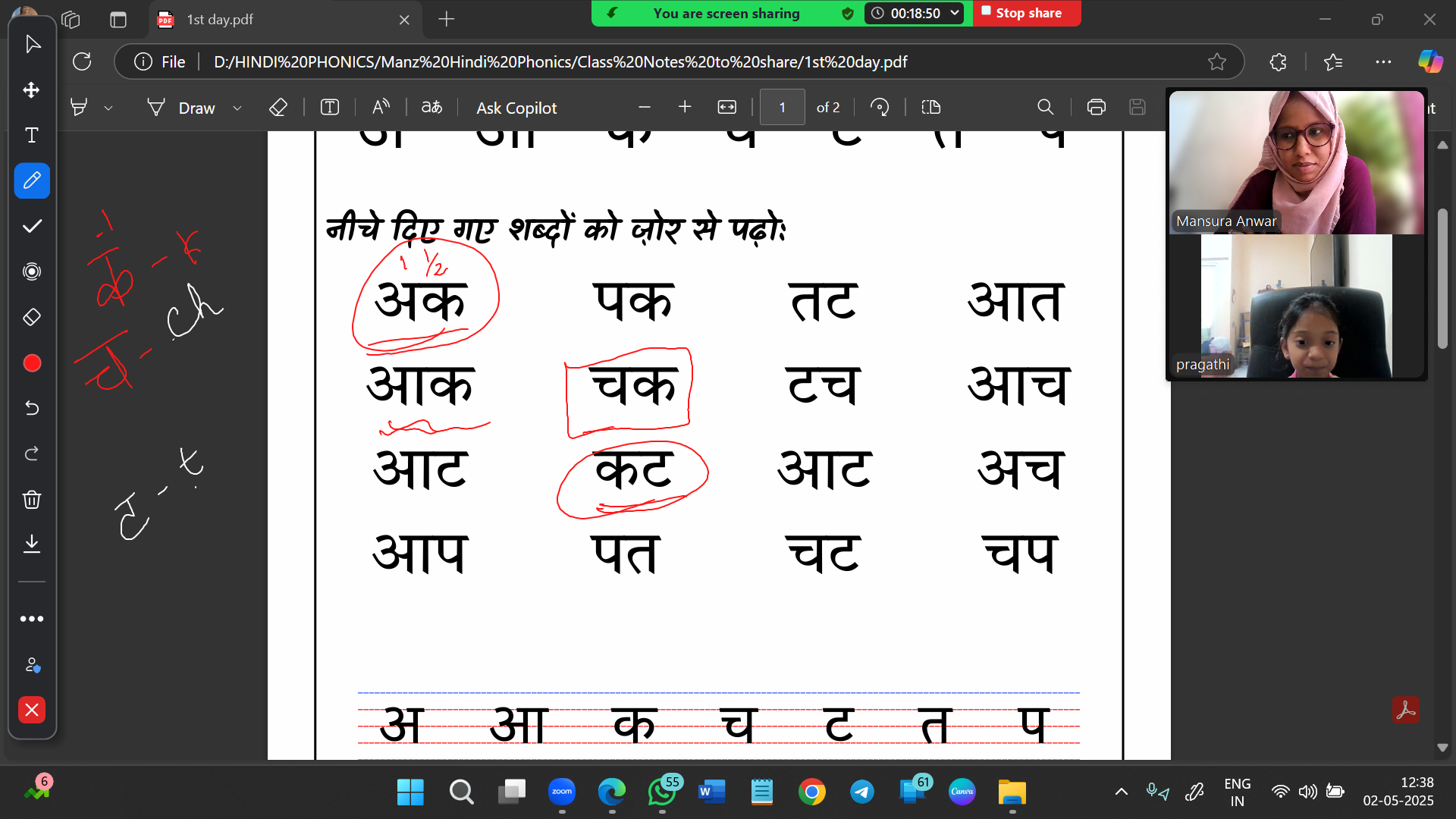Expand the highlighter options chevron
1456x819 pixels.
[108, 108]
